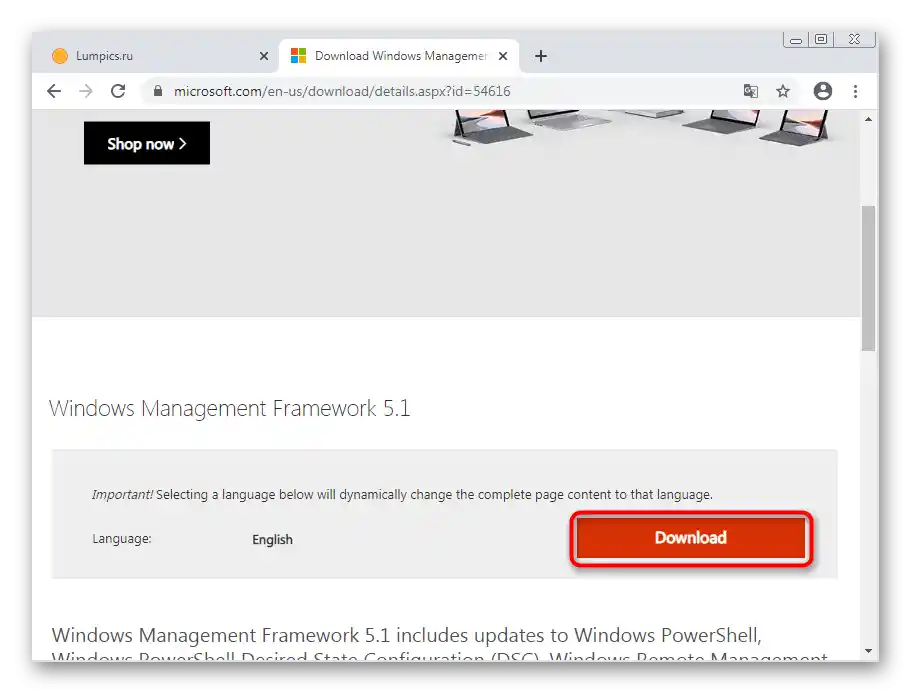Go back with the browser back arrow
This screenshot has height=694, width=911.
pyautogui.click(x=54, y=91)
